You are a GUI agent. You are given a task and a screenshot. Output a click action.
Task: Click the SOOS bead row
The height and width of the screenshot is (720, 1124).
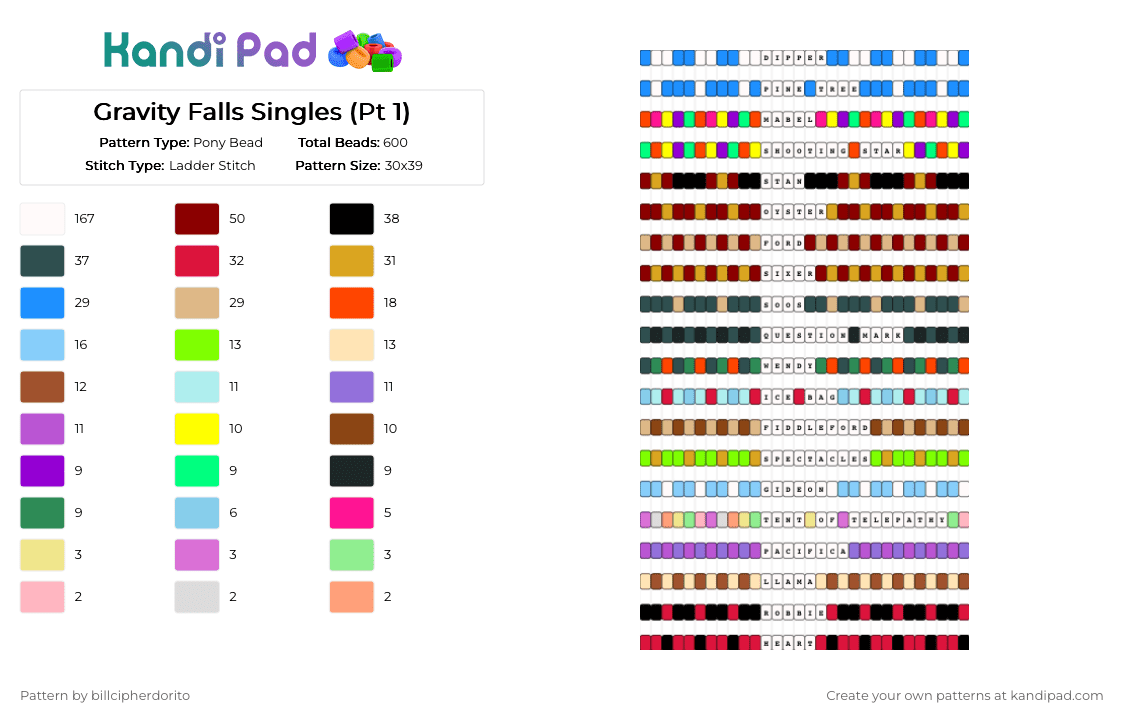point(804,304)
